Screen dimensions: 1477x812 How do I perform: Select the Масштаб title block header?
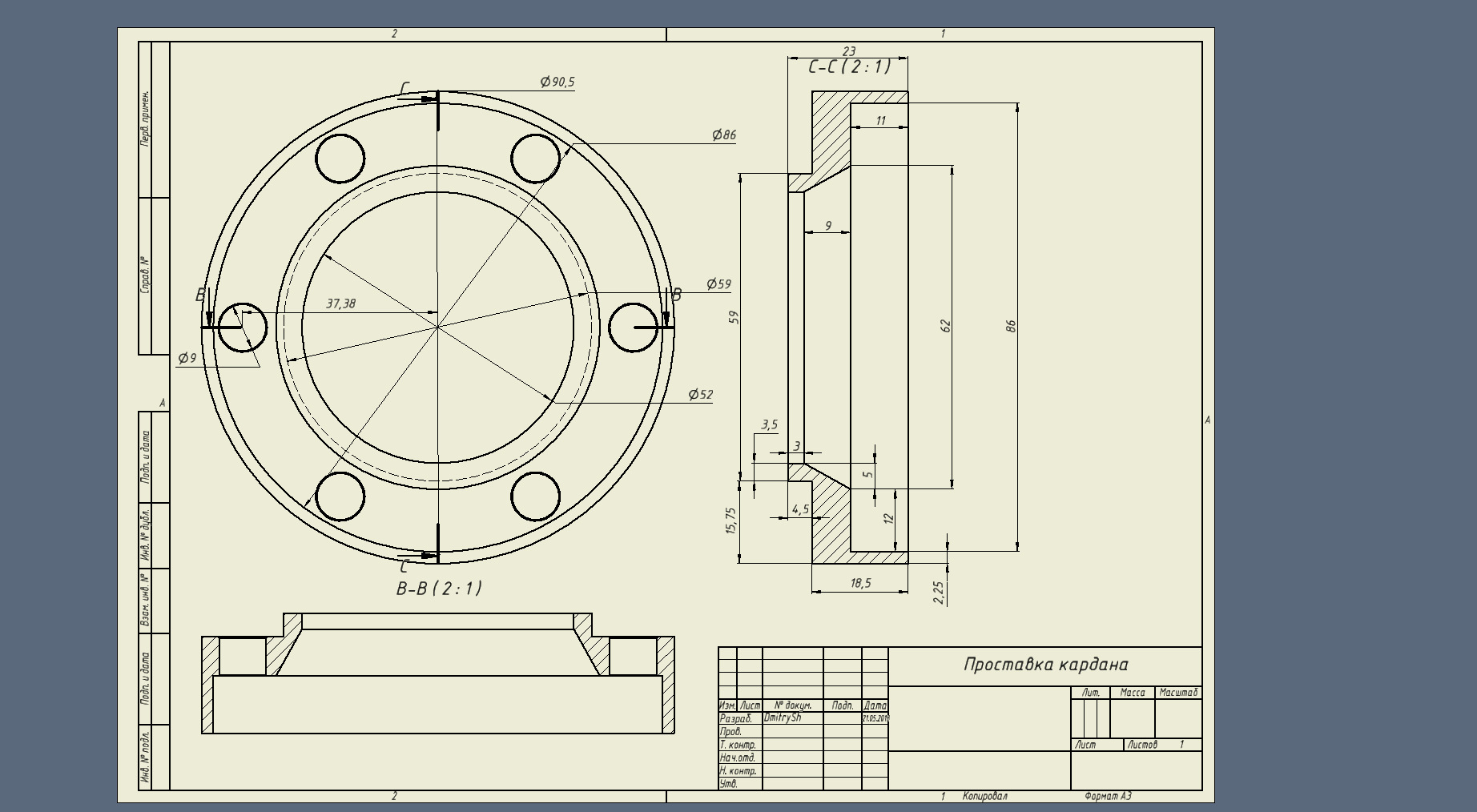pyautogui.click(x=1178, y=693)
